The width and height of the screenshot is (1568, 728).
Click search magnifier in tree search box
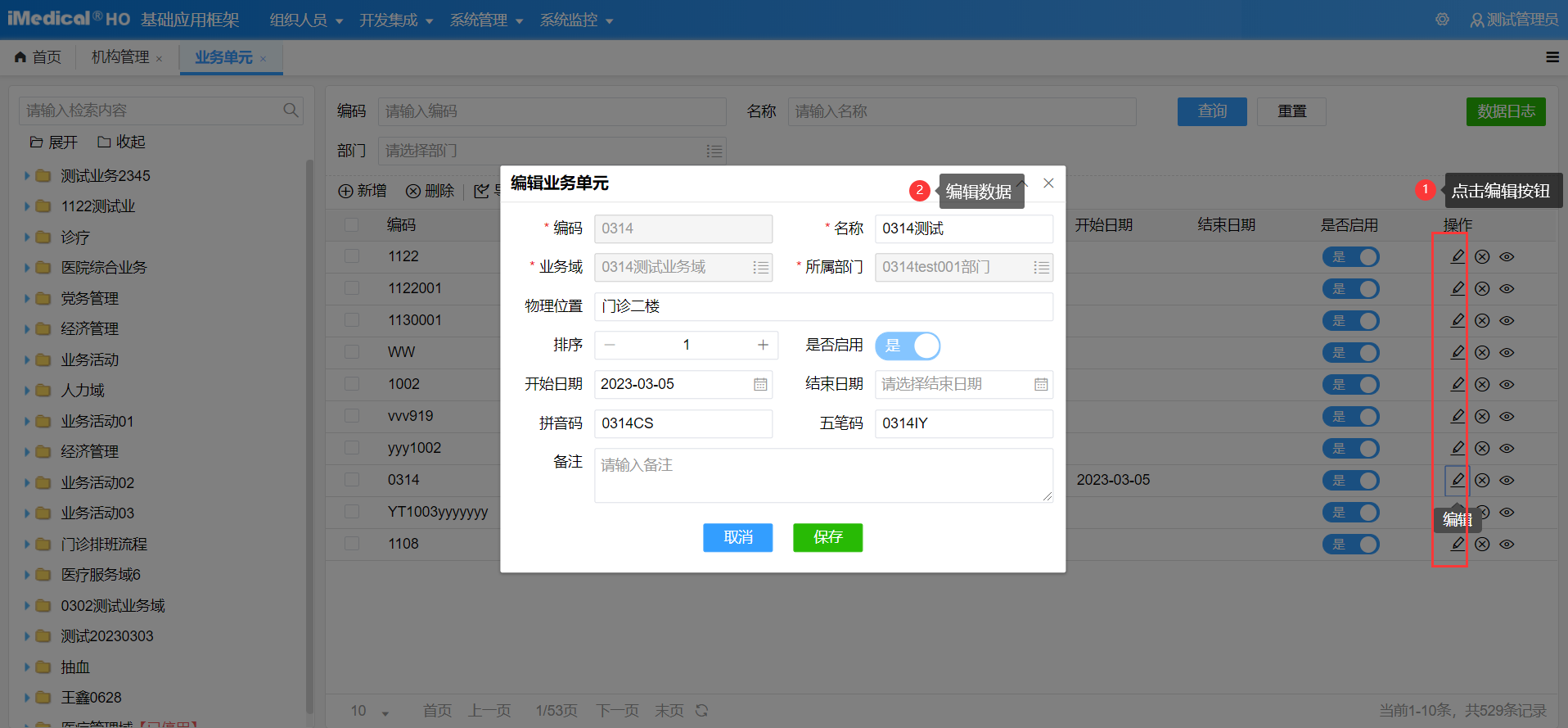(x=291, y=110)
